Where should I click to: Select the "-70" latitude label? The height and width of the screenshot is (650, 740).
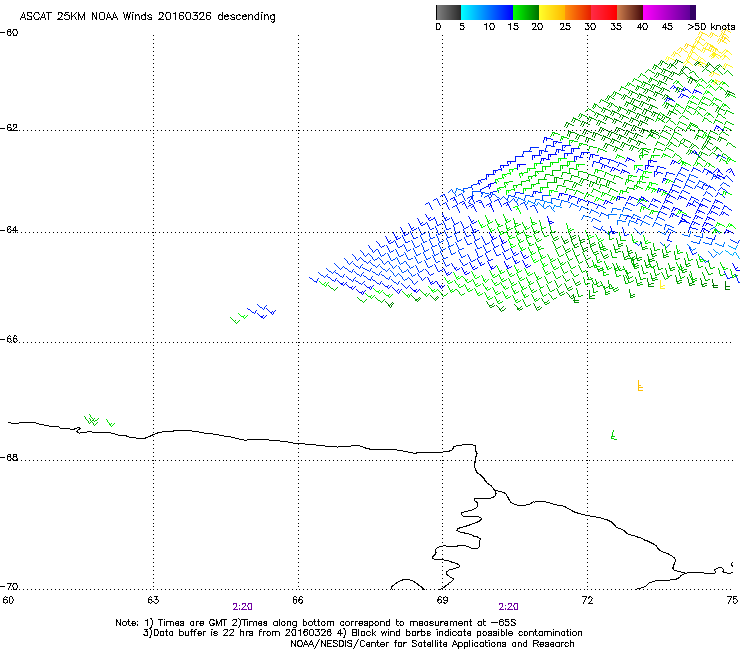pos(9,586)
